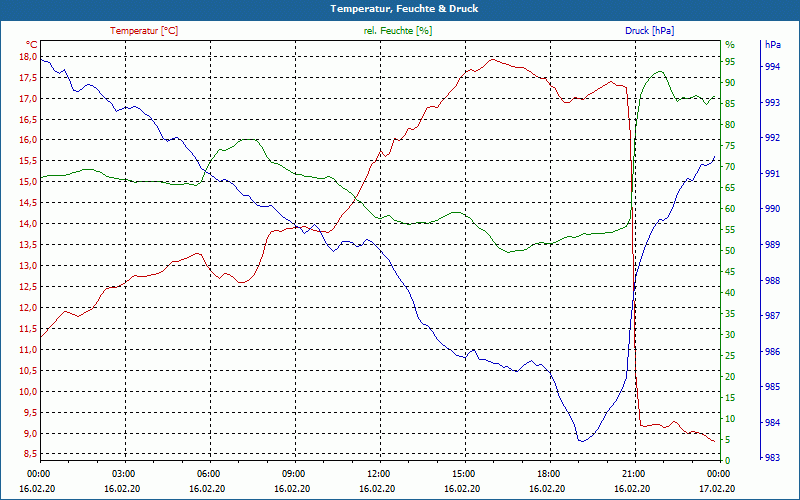Click the '15,5' temperature axis value

tap(28, 161)
